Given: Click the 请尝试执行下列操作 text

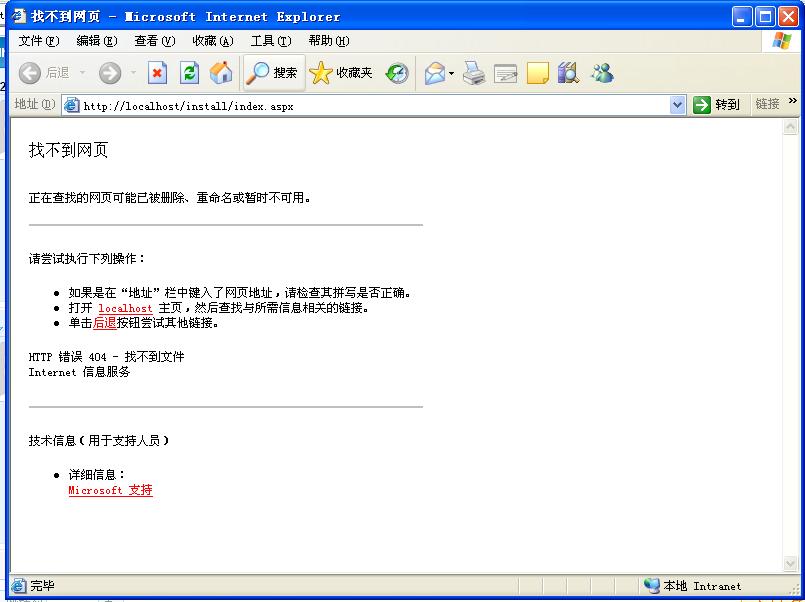Looking at the screenshot, I should (x=87, y=259).
